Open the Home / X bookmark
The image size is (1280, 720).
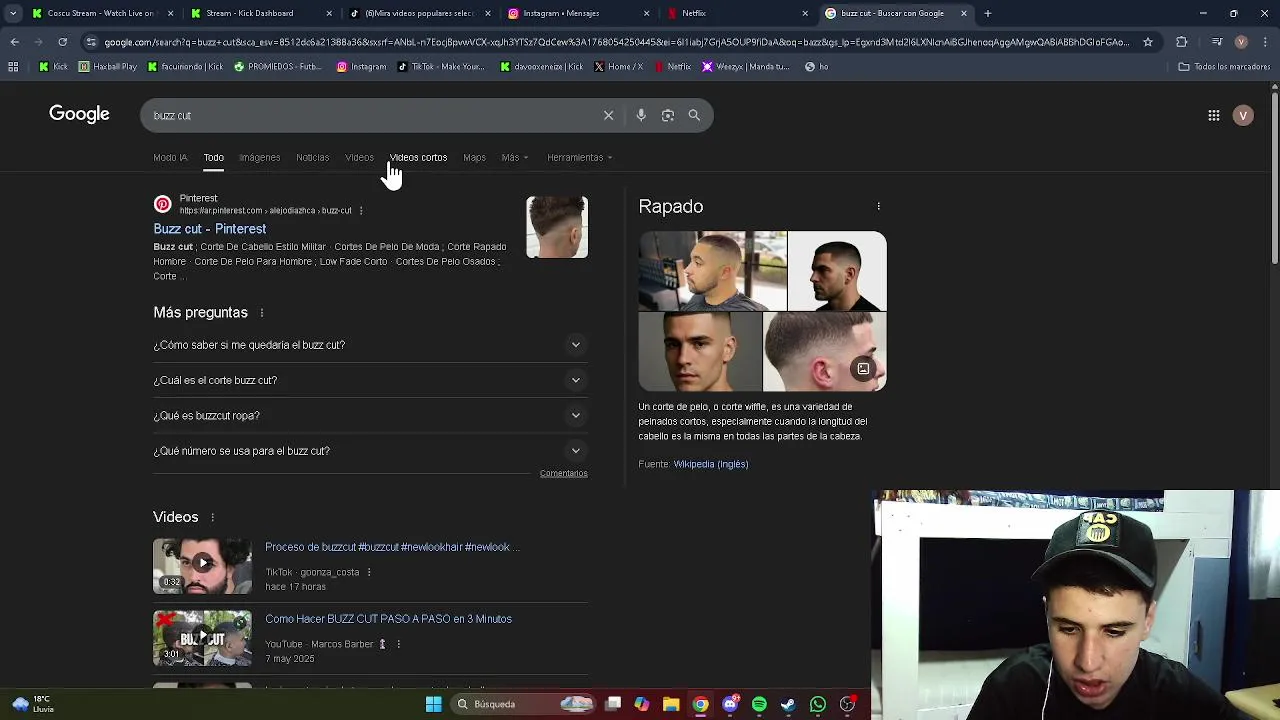[x=619, y=67]
